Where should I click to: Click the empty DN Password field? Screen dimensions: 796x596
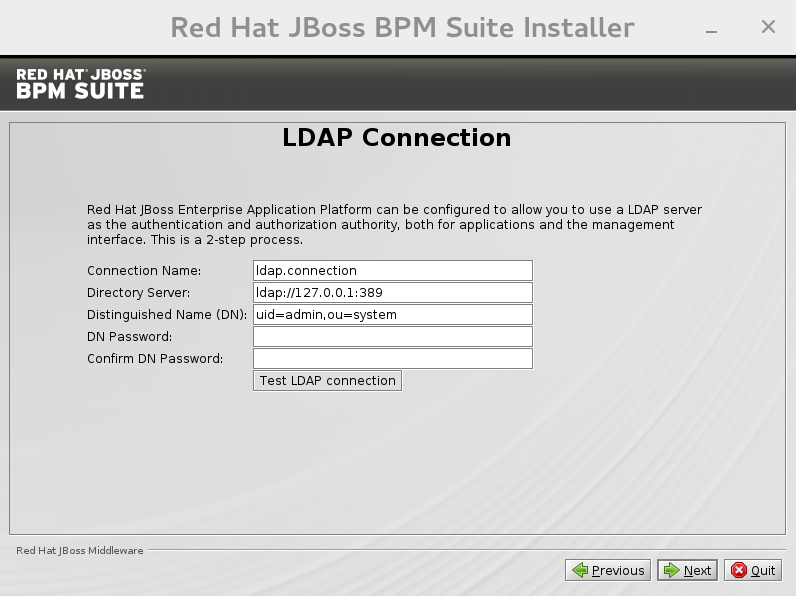coord(392,337)
